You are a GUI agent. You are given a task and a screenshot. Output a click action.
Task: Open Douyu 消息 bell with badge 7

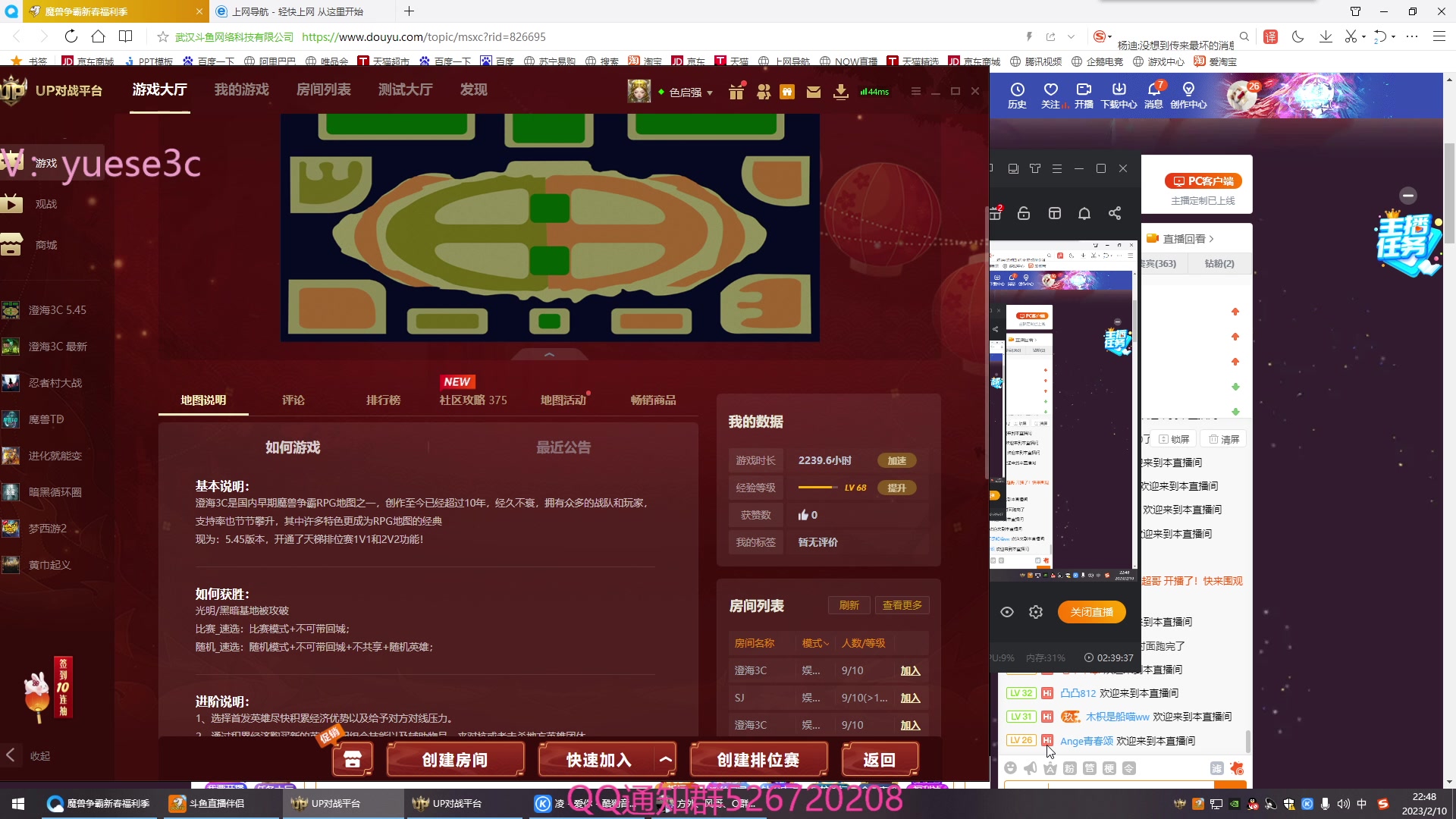tap(1153, 96)
